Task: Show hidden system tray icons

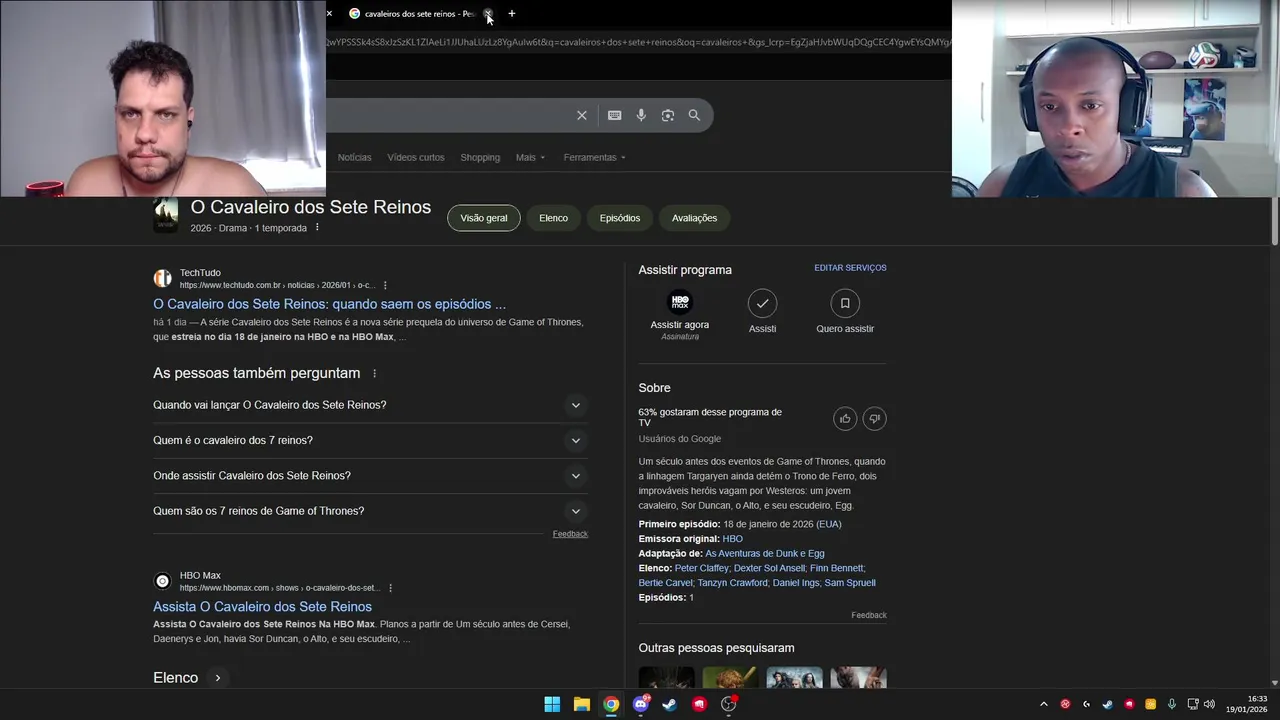Action: click(1044, 704)
